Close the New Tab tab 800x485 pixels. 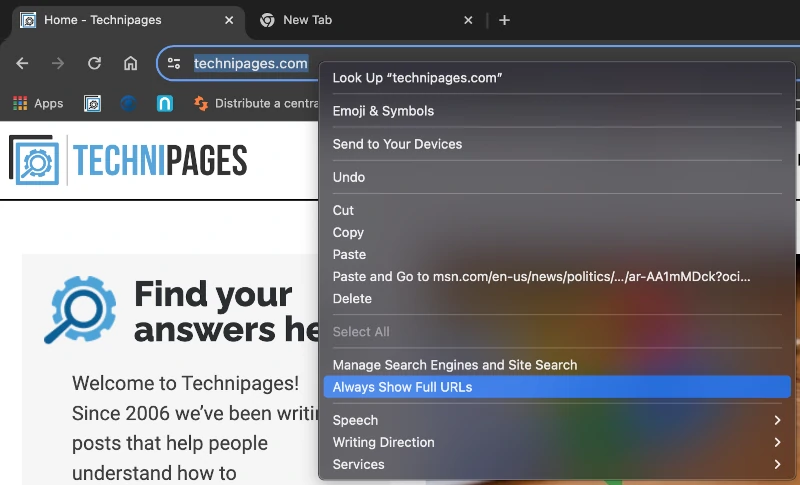468,20
